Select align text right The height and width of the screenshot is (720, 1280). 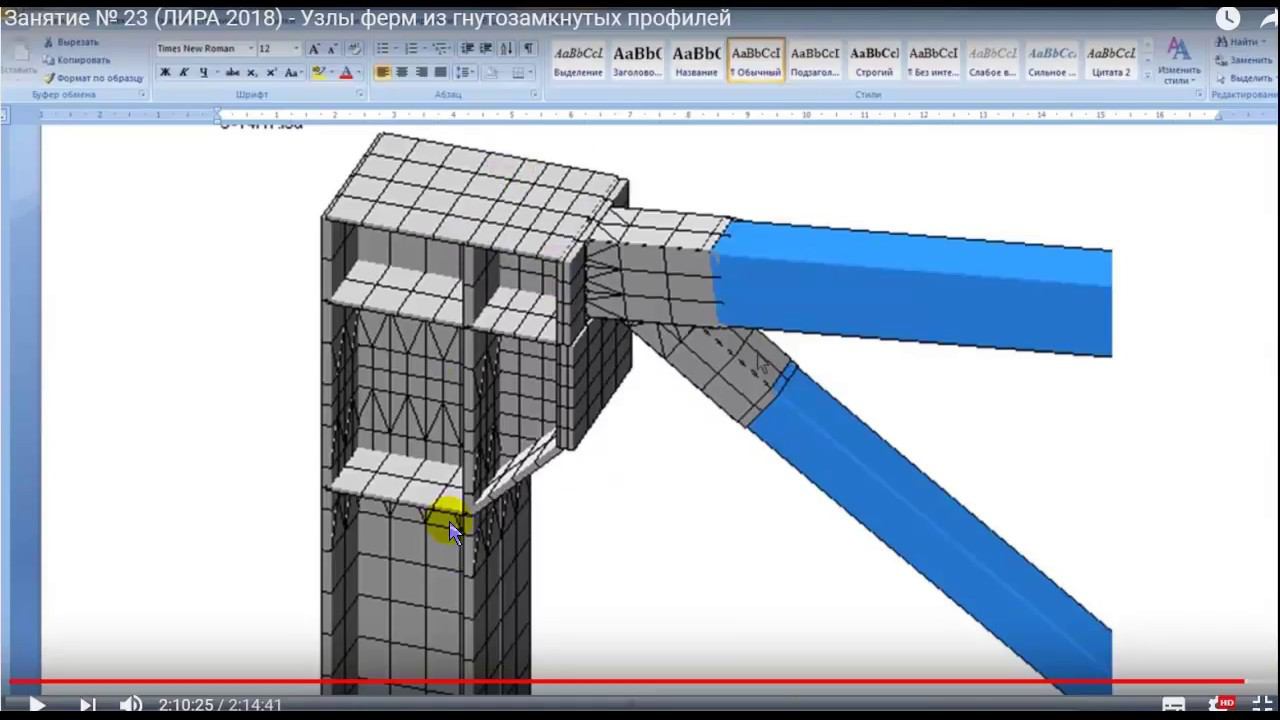point(421,73)
